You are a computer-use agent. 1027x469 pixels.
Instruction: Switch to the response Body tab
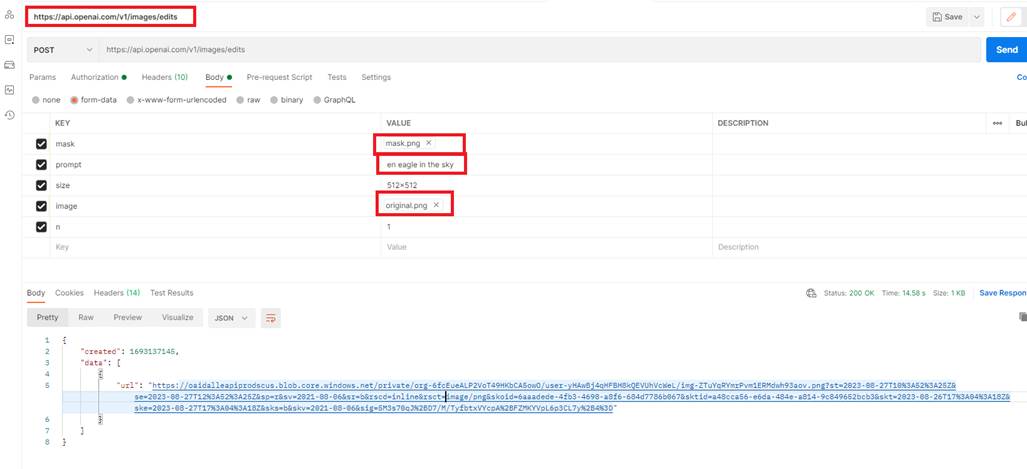tap(36, 293)
